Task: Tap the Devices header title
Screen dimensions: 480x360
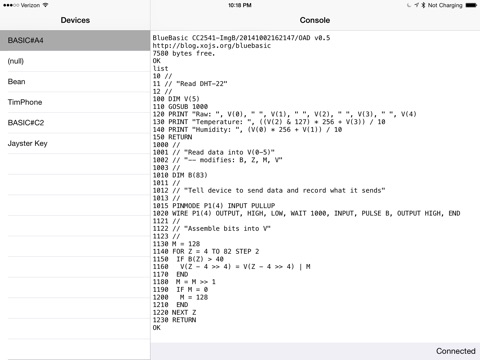Action: (x=75, y=20)
